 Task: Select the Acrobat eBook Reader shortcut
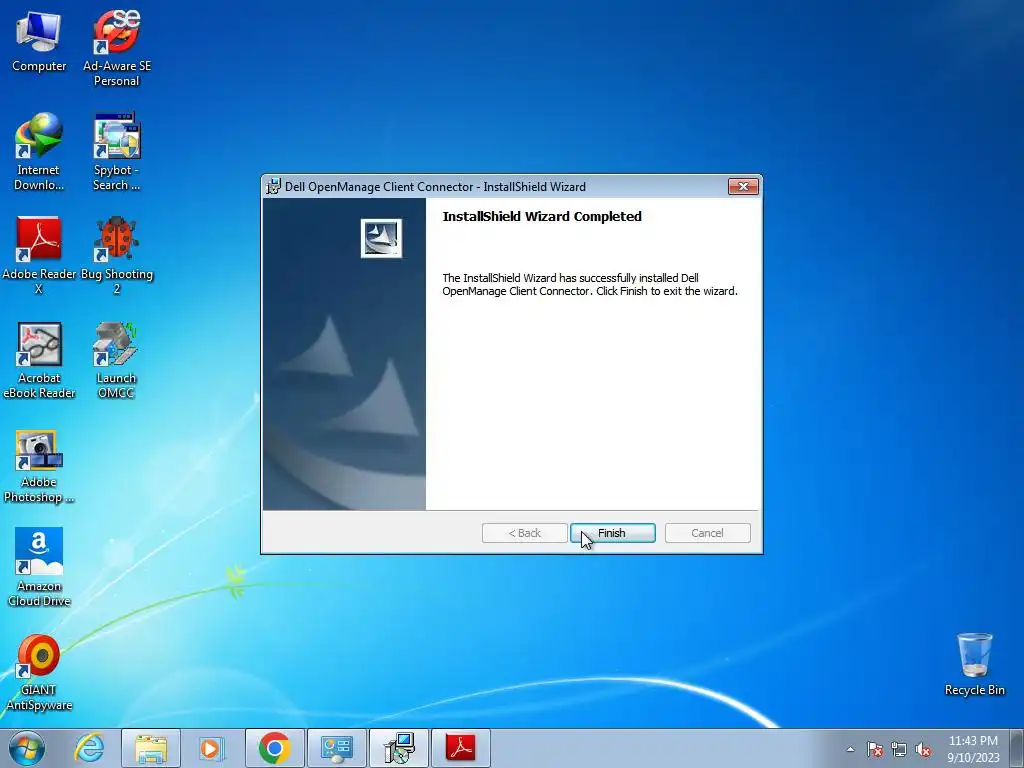39,360
